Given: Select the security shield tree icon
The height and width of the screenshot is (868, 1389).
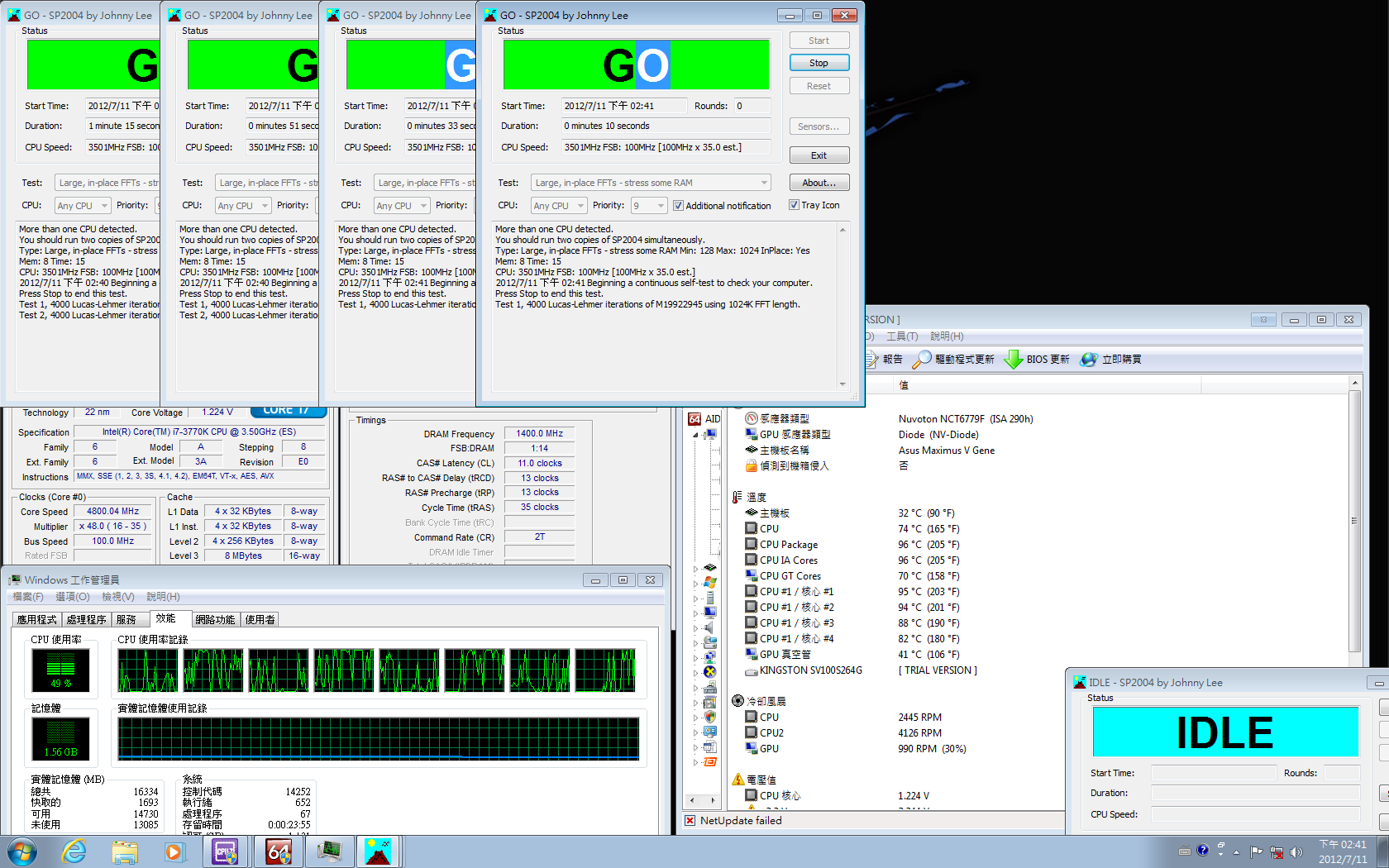Looking at the screenshot, I should coord(709,717).
